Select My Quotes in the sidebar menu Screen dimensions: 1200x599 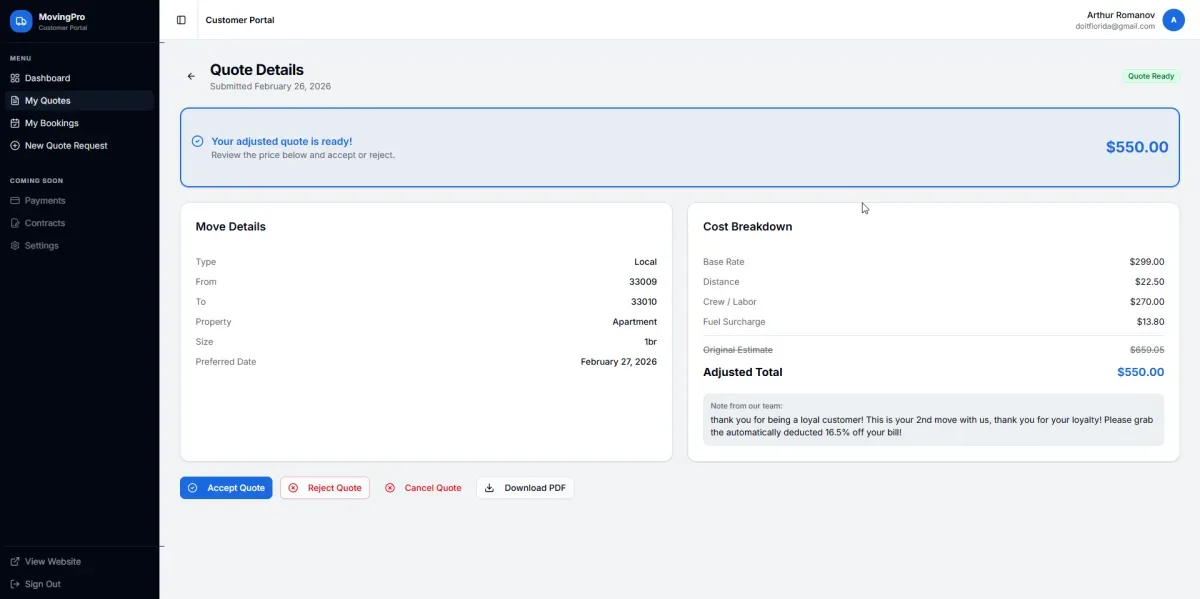coord(46,100)
